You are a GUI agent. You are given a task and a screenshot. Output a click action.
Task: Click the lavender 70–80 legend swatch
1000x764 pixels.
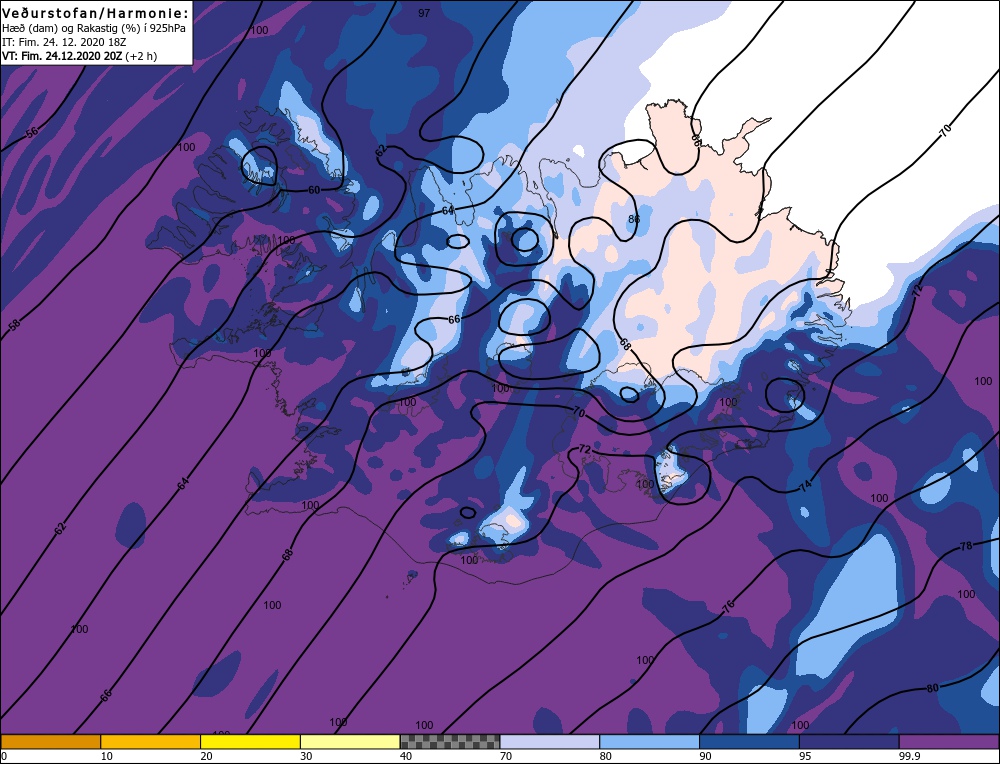pyautogui.click(x=550, y=742)
